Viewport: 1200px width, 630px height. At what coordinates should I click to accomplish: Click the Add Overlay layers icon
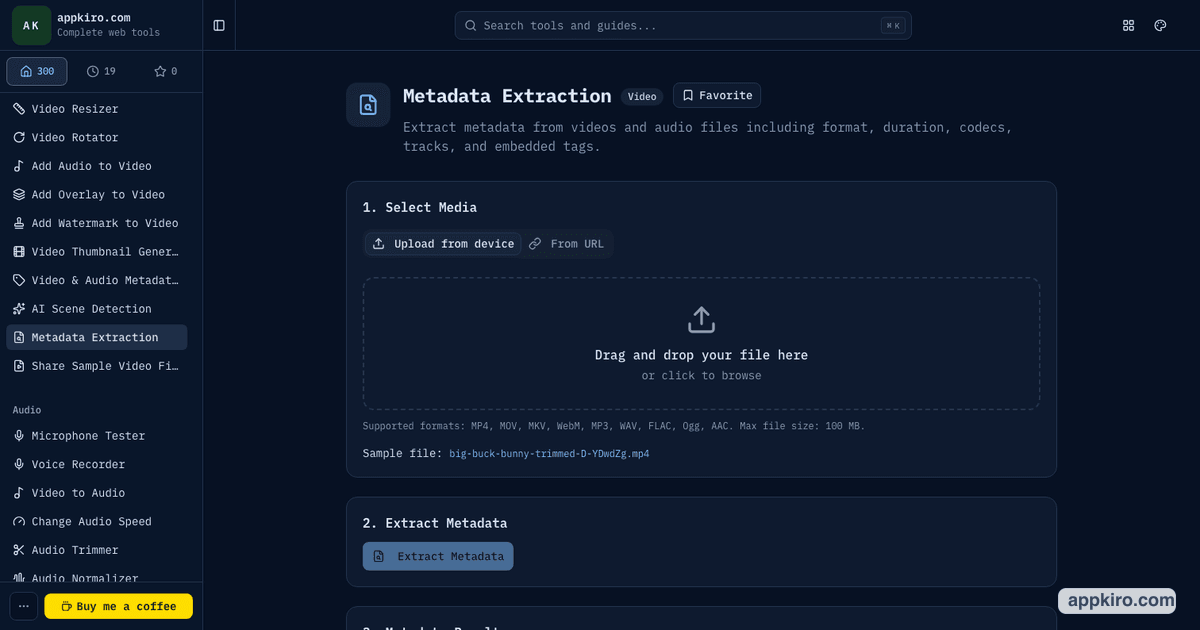pyautogui.click(x=19, y=195)
